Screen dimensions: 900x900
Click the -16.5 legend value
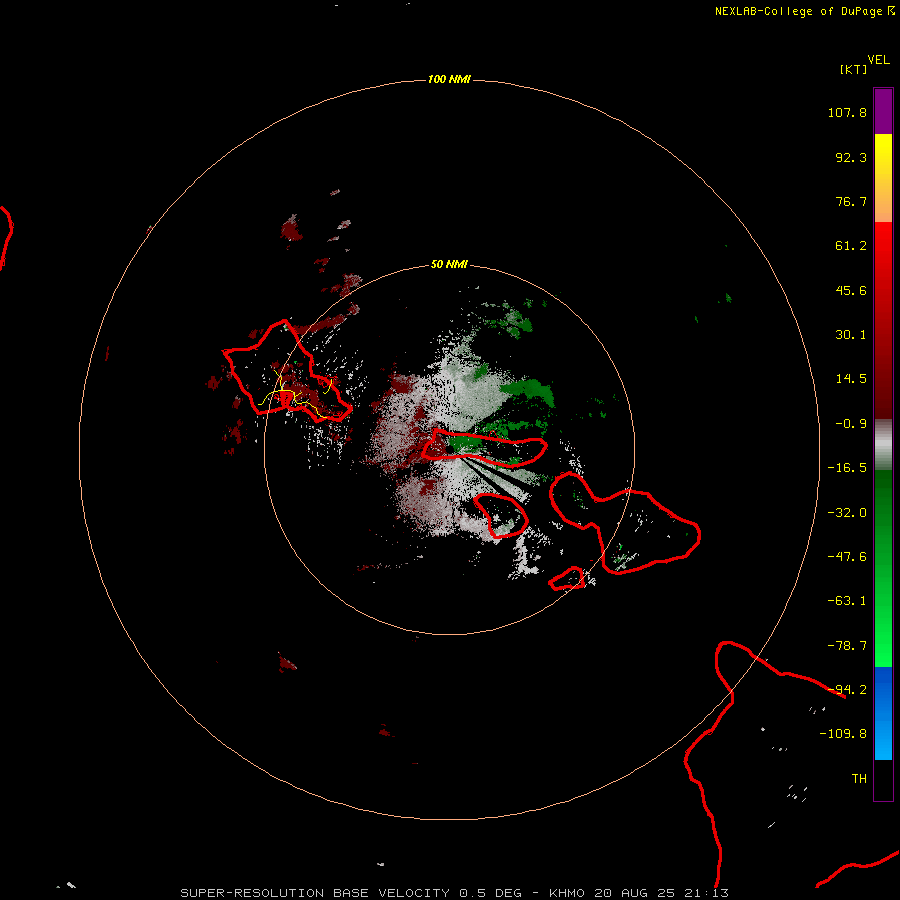[x=847, y=468]
